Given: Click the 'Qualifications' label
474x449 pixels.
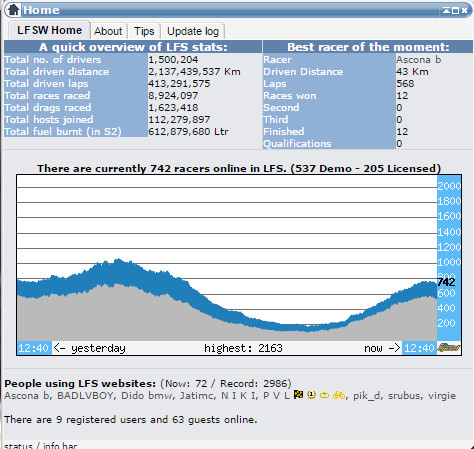Looking at the screenshot, I should [x=297, y=144].
